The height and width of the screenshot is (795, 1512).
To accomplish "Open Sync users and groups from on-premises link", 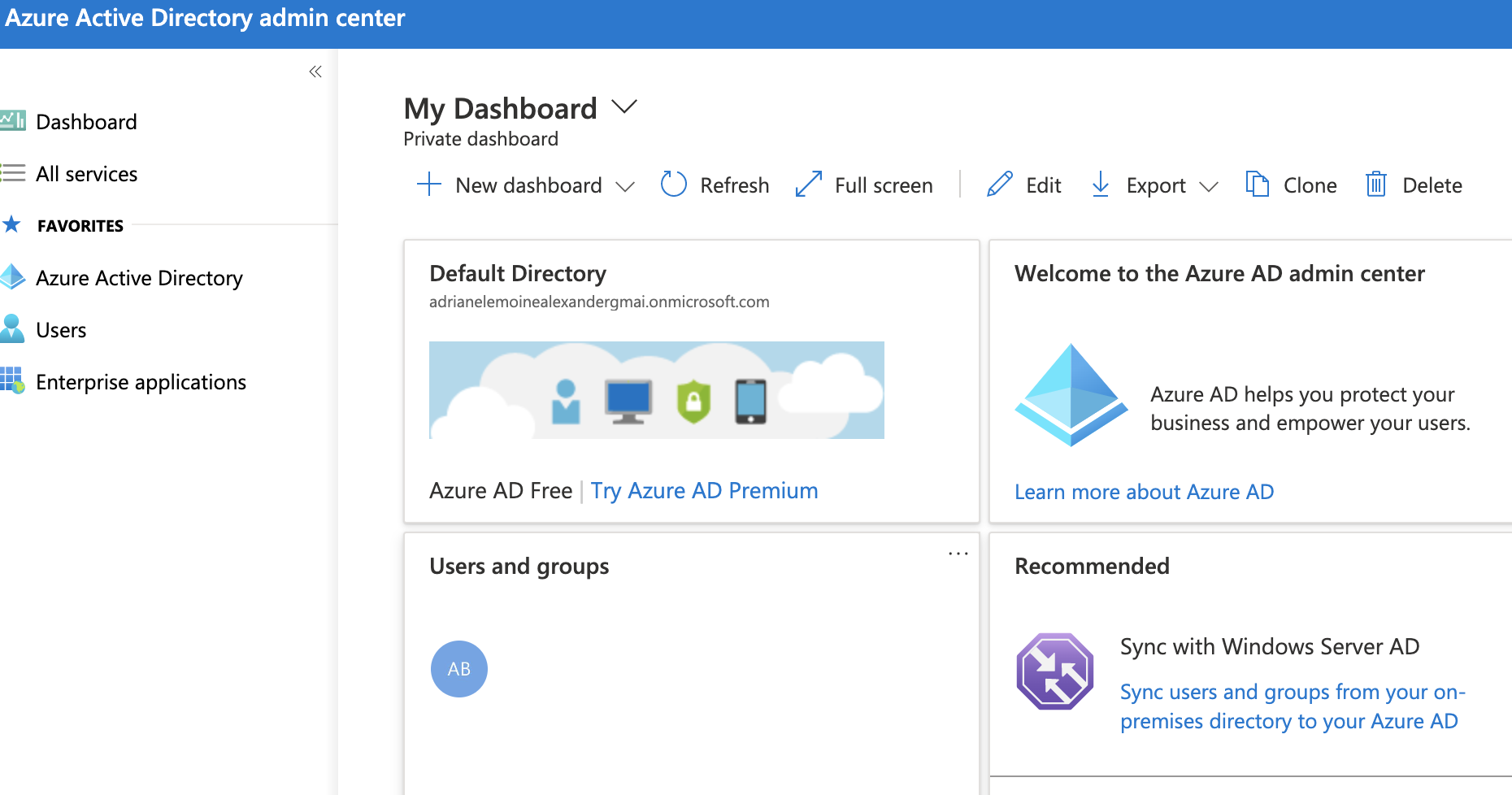I will pyautogui.click(x=1293, y=706).
